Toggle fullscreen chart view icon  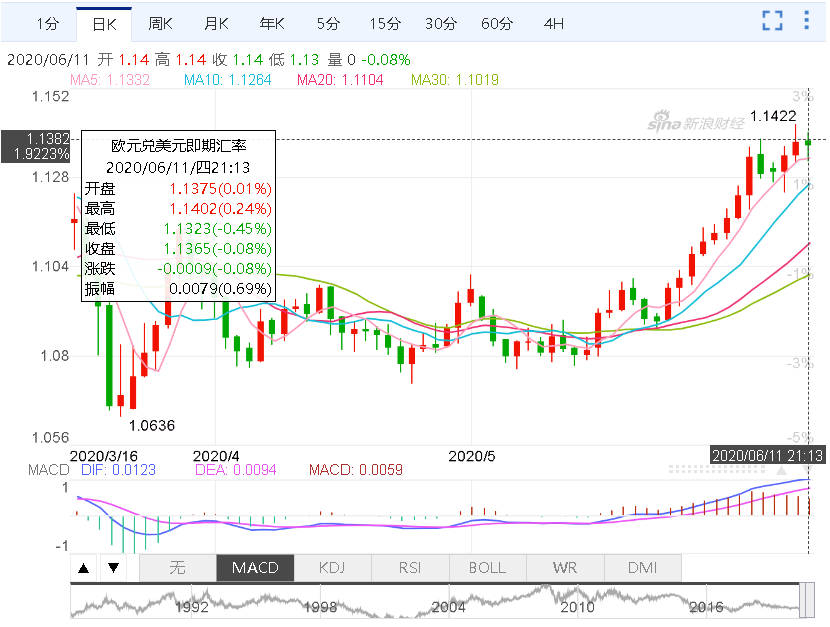point(772,21)
